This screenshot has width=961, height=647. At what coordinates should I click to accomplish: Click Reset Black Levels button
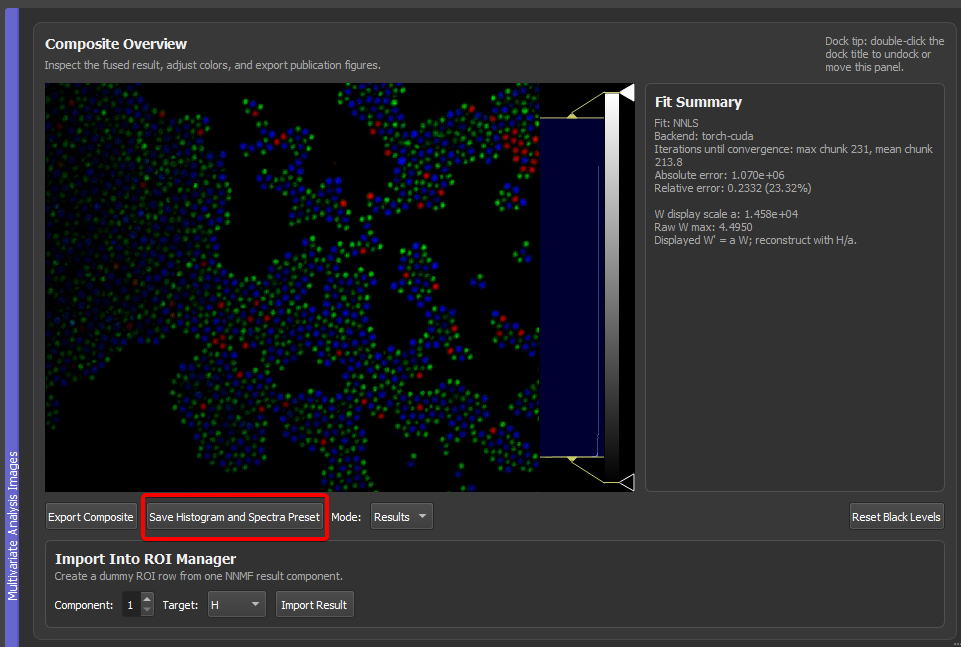[x=896, y=516]
